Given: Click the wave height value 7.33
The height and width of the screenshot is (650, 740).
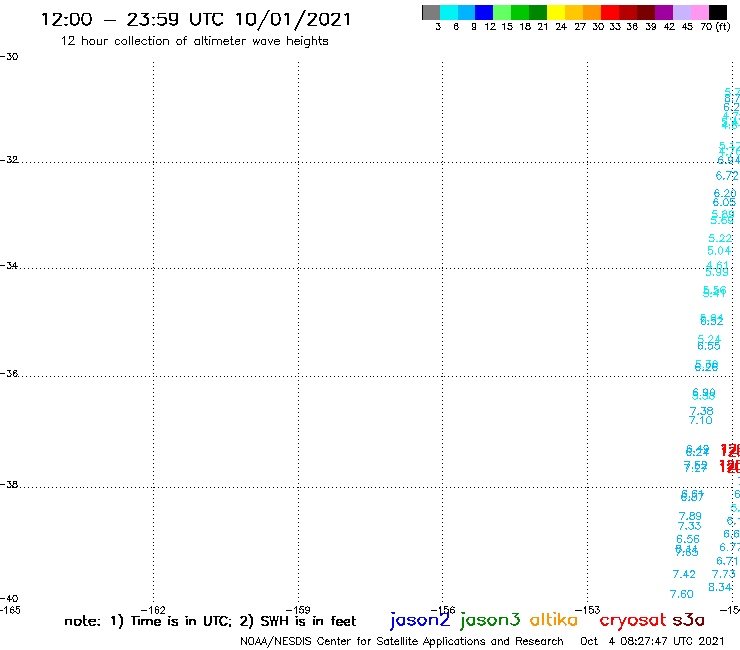Looking at the screenshot, I should click(x=690, y=526).
